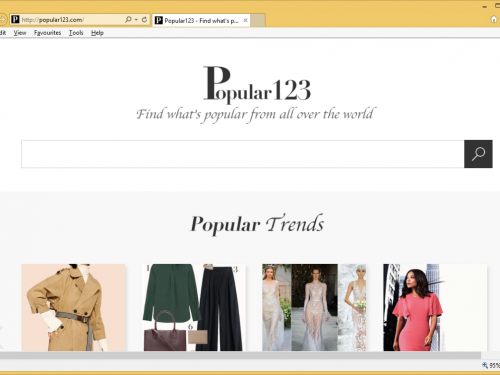The width and height of the screenshot is (500, 375).
Task: Select the Popular123 browser tab
Action: point(201,20)
